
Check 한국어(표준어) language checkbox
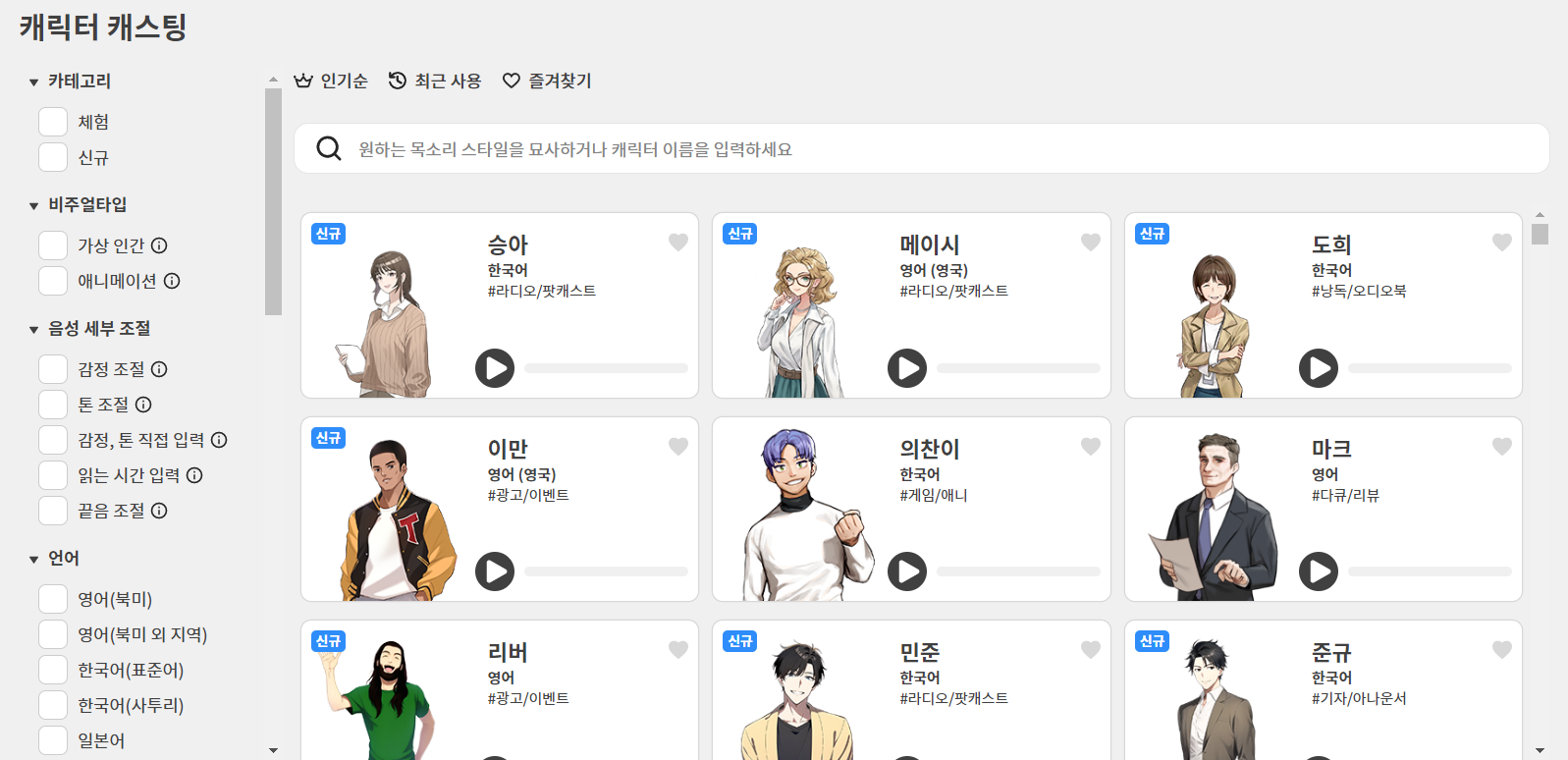(53, 670)
